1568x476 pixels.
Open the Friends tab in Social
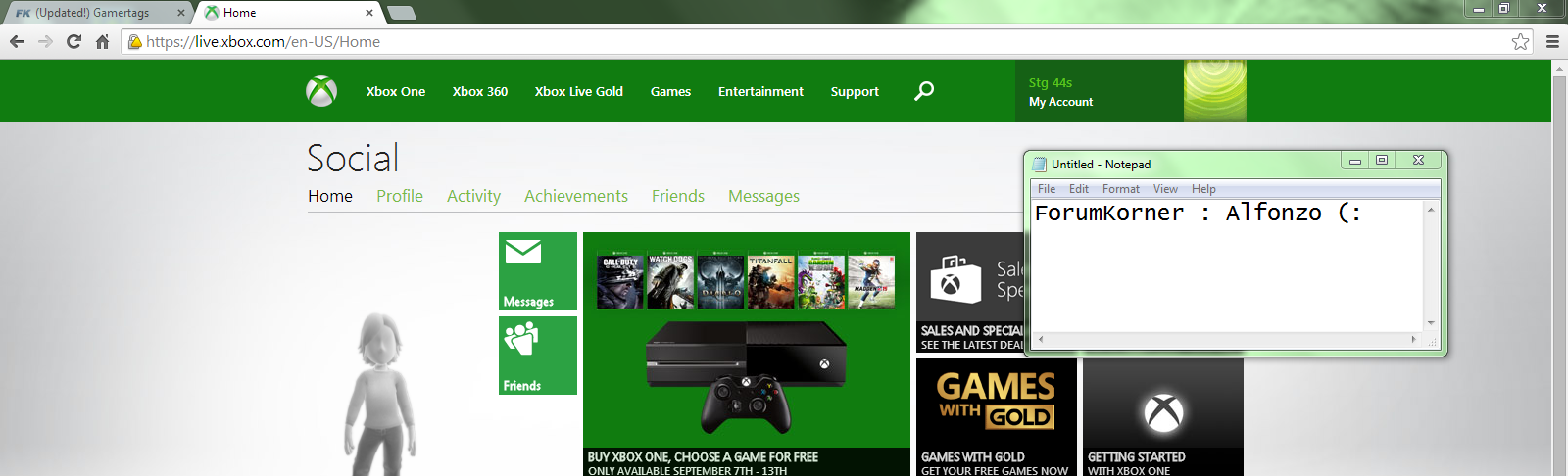[678, 196]
